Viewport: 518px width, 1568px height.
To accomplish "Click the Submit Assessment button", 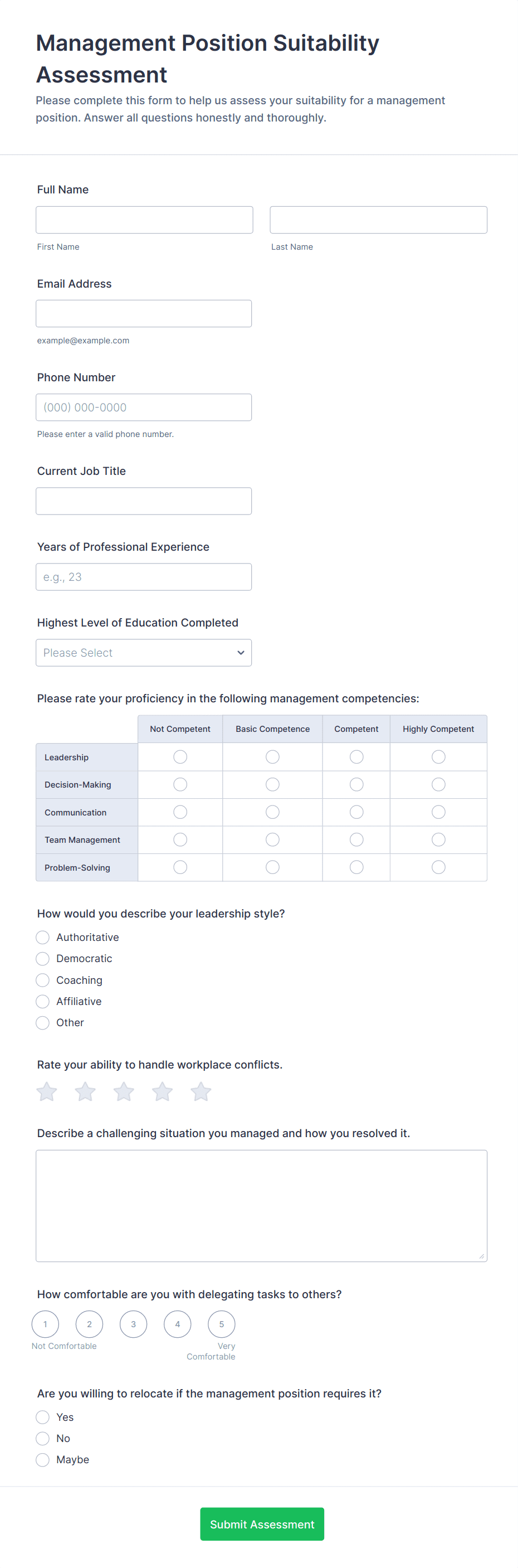I will pyautogui.click(x=262, y=1524).
